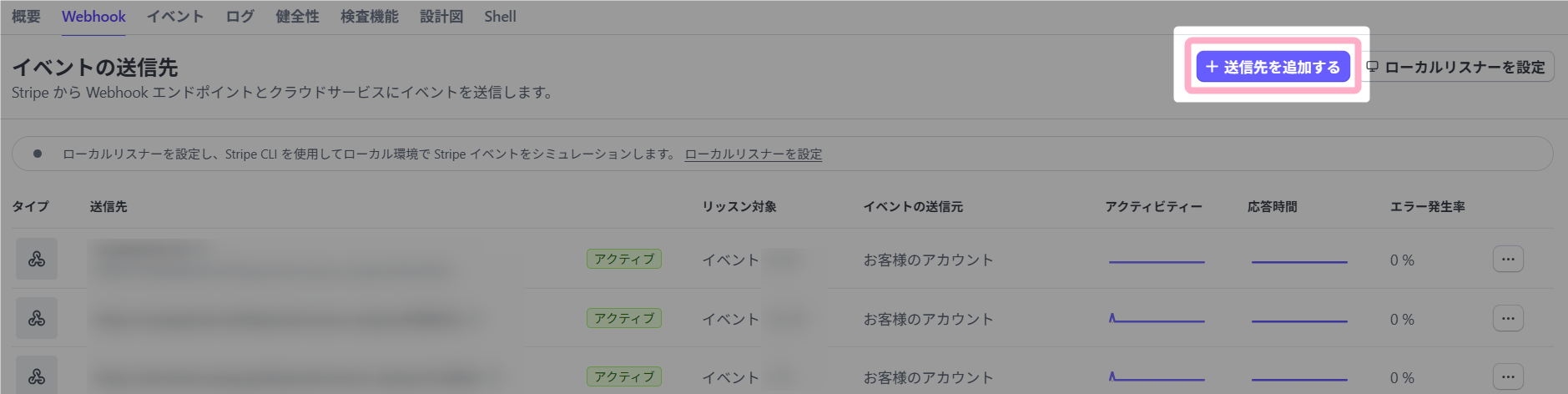Switch to the 検査機能 tab
Viewport: 1568px width, 394px height.
(x=369, y=17)
